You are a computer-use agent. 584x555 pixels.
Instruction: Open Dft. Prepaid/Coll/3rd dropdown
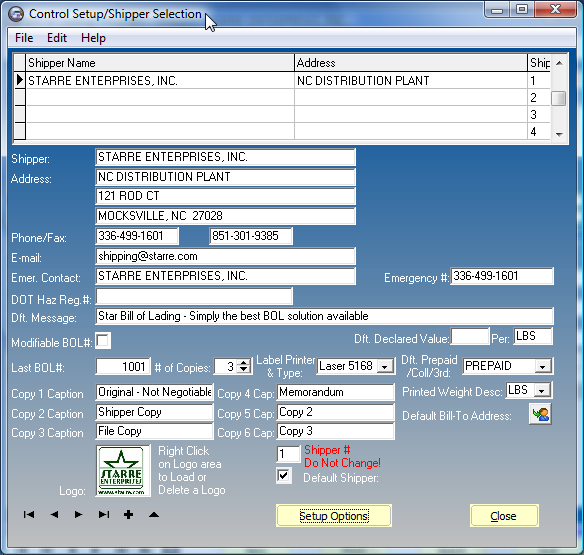543,367
